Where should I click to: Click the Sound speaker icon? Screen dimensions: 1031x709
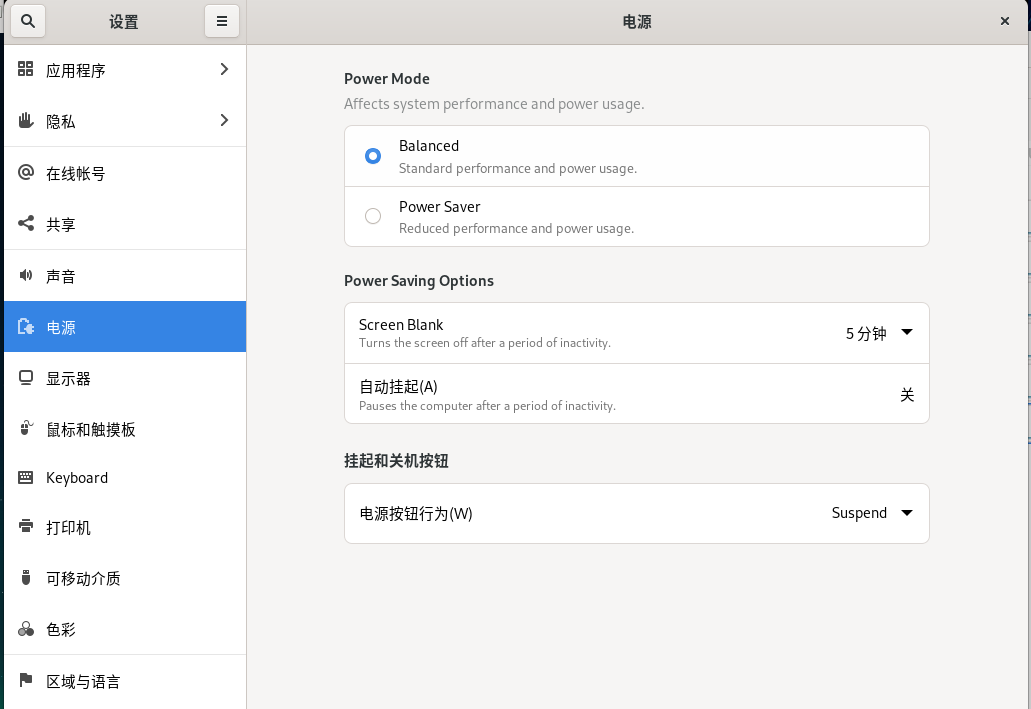pyautogui.click(x=26, y=276)
